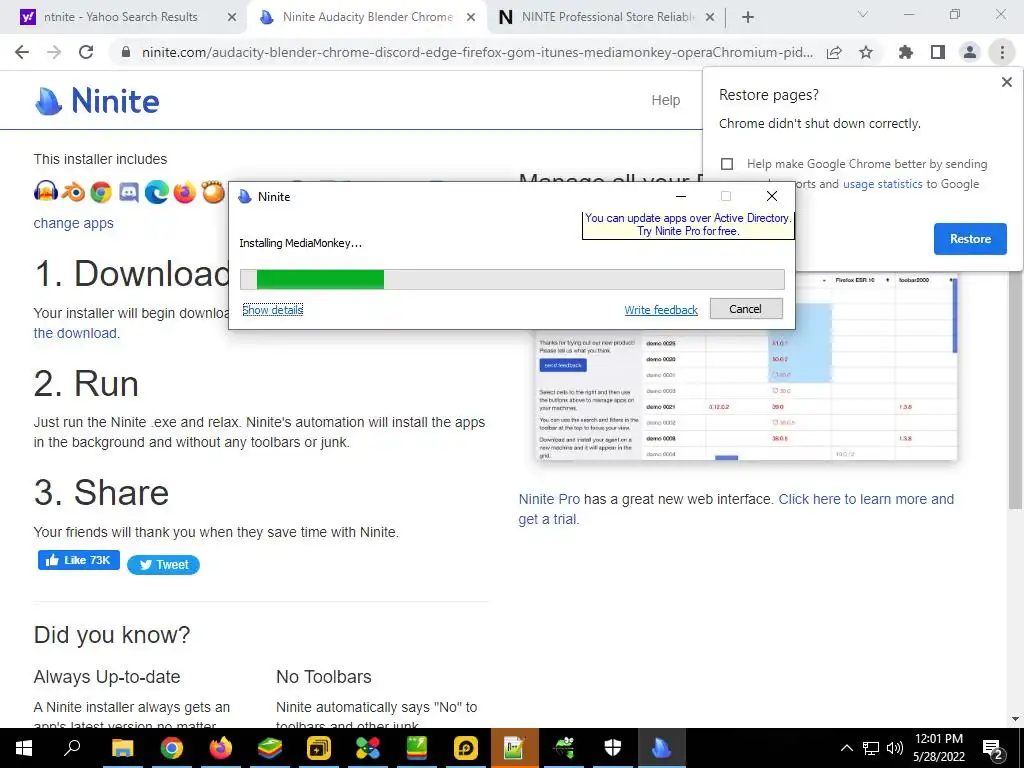Click the page vertical scrollbar

1015,390
